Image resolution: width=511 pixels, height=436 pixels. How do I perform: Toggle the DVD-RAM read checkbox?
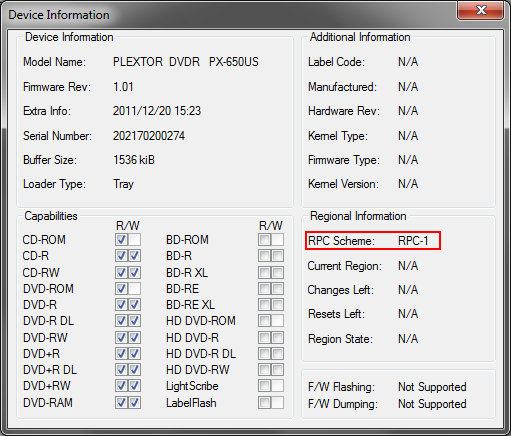click(121, 402)
